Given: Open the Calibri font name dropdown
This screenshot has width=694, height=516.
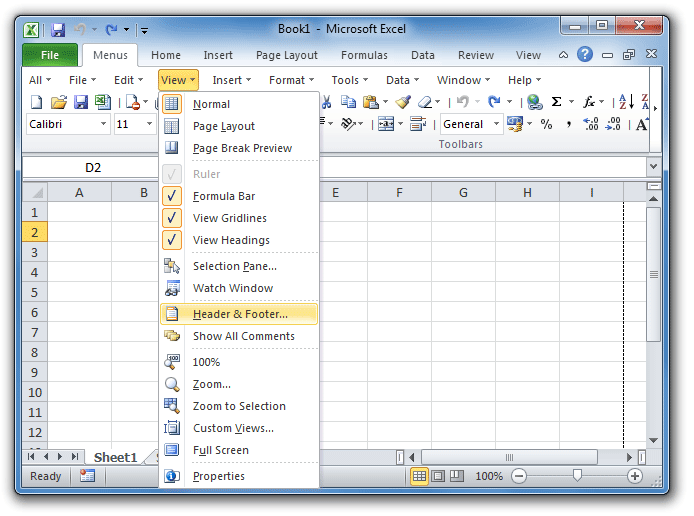Looking at the screenshot, I should [102, 125].
